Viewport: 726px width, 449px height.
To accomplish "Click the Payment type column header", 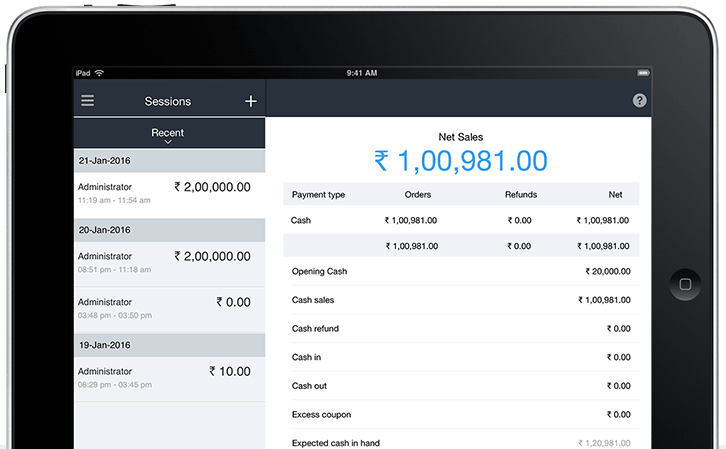I will 318,194.
